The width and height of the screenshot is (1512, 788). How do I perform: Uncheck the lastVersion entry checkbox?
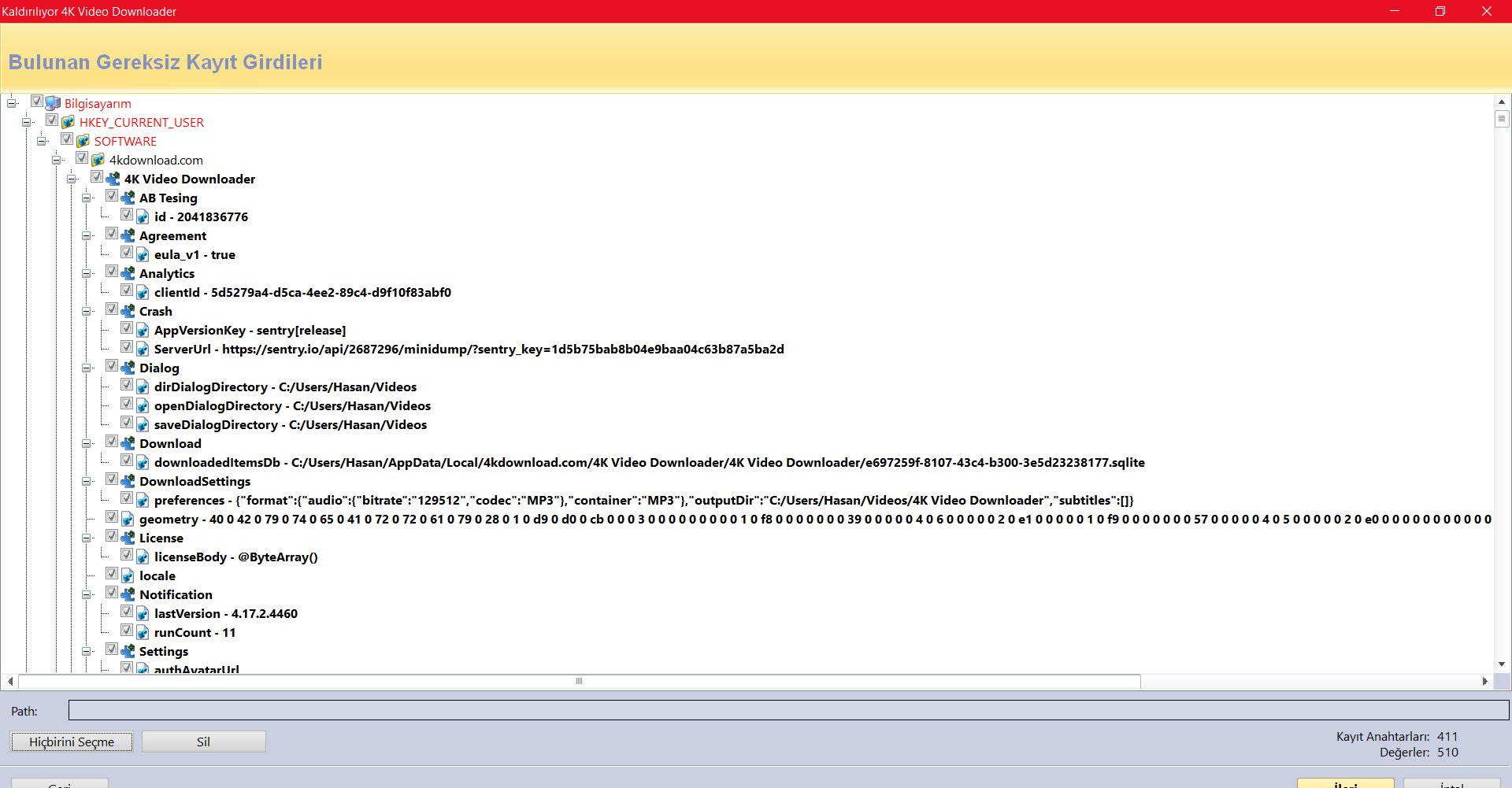pyautogui.click(x=127, y=611)
